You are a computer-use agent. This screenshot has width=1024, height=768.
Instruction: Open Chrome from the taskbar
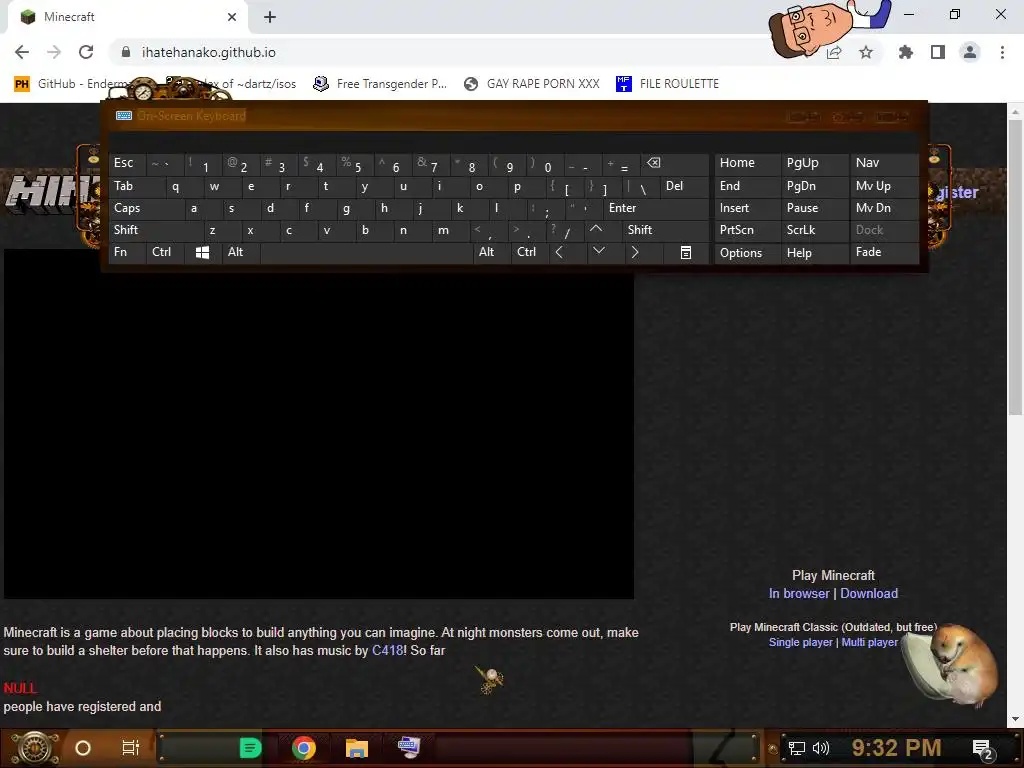(304, 748)
